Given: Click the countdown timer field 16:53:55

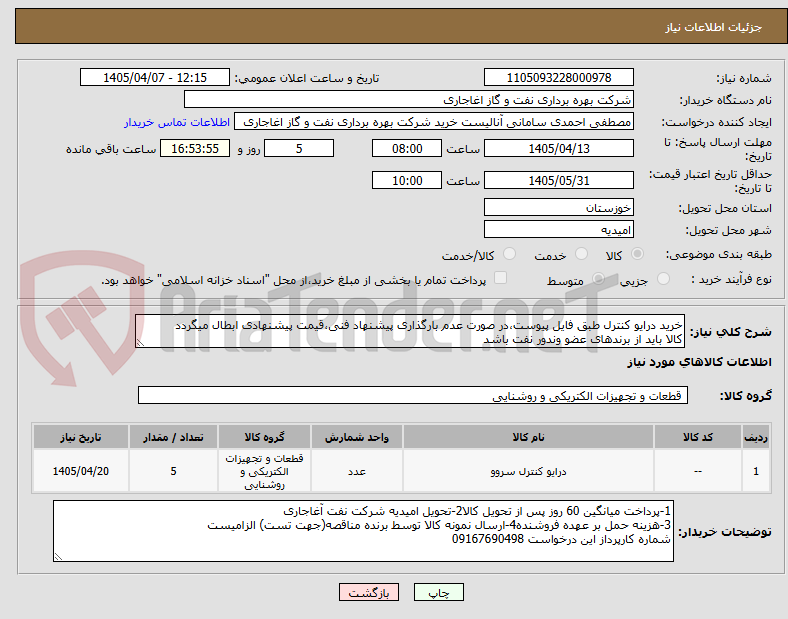Looking at the screenshot, I should [195, 148].
